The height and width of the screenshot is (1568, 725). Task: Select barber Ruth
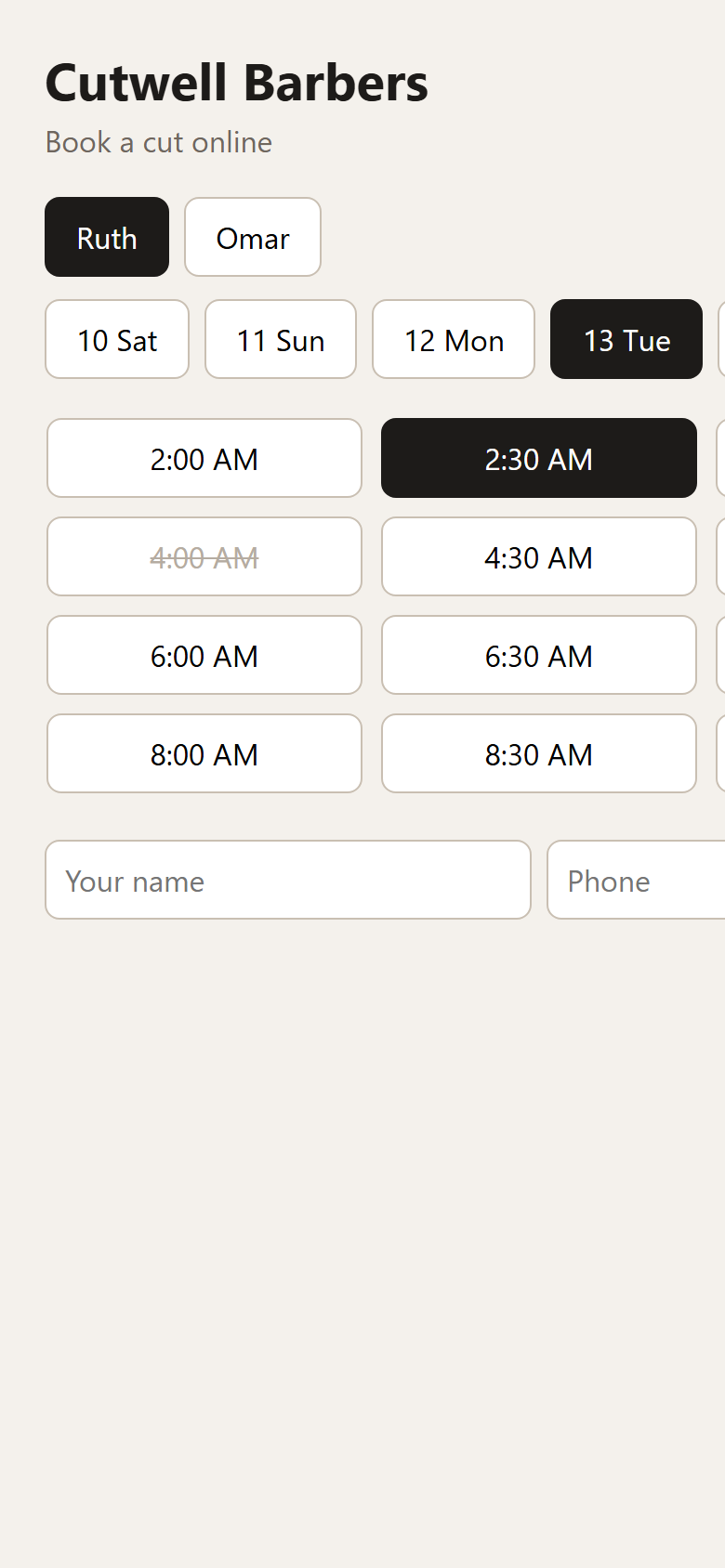pos(107,237)
